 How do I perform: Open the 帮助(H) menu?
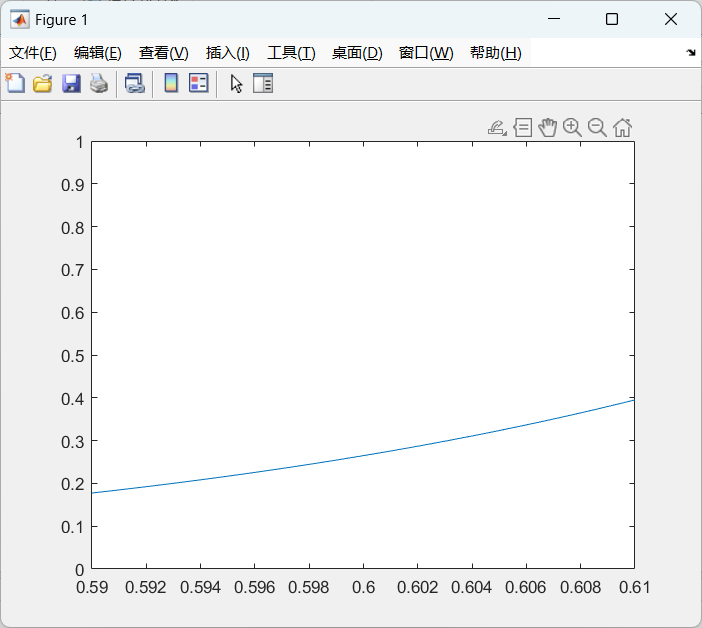tap(496, 53)
